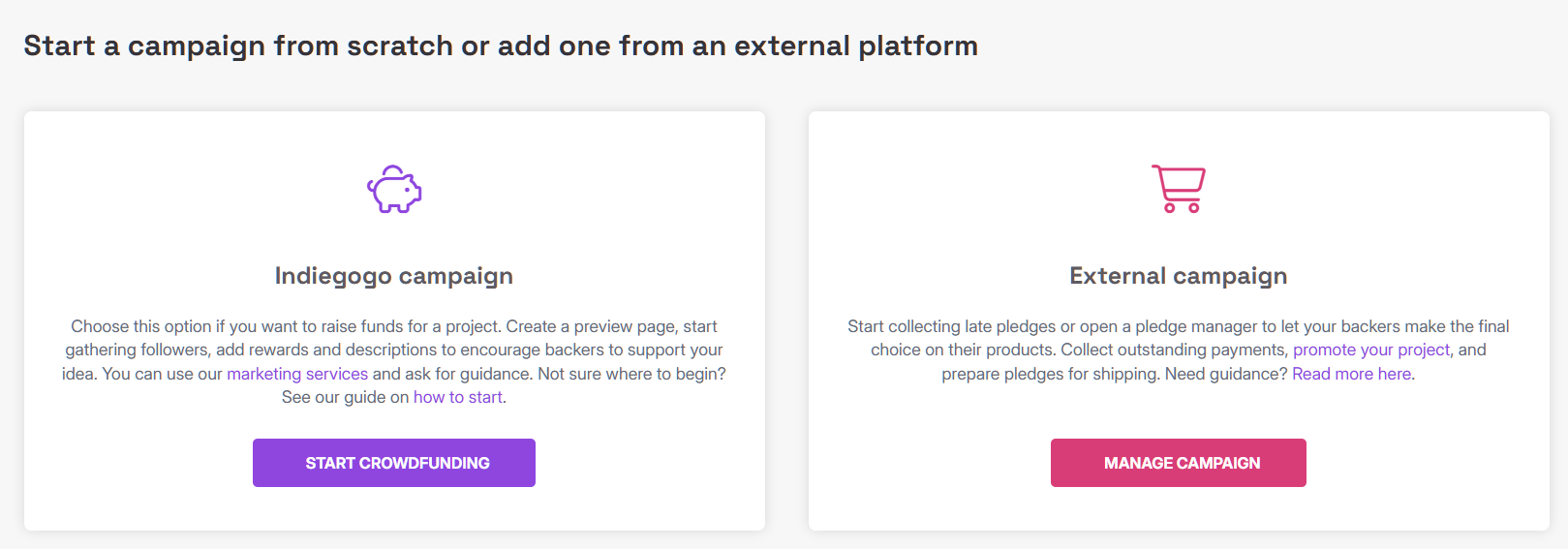Open the marketing services link
The image size is (1568, 549).
(297, 374)
